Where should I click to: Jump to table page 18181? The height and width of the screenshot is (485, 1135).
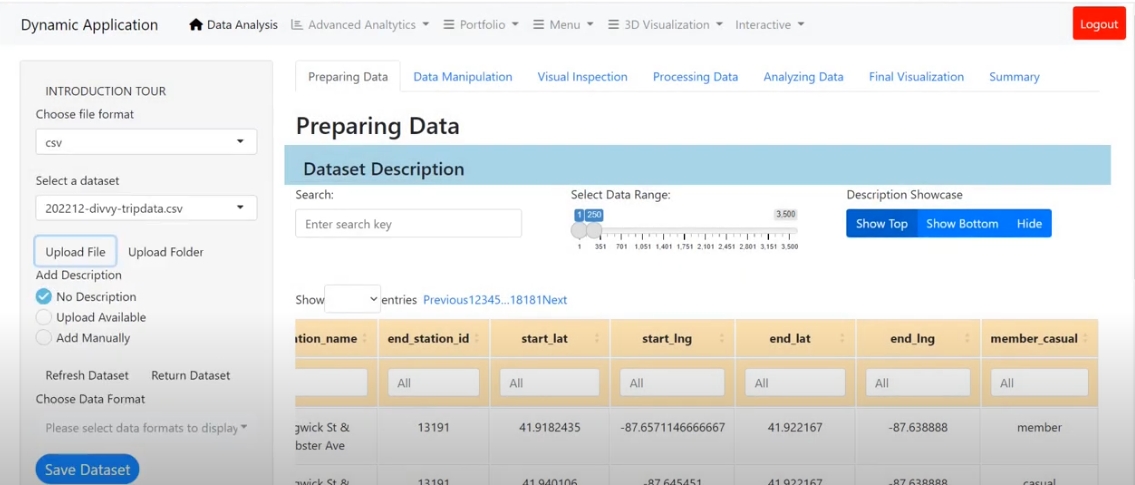coord(526,300)
